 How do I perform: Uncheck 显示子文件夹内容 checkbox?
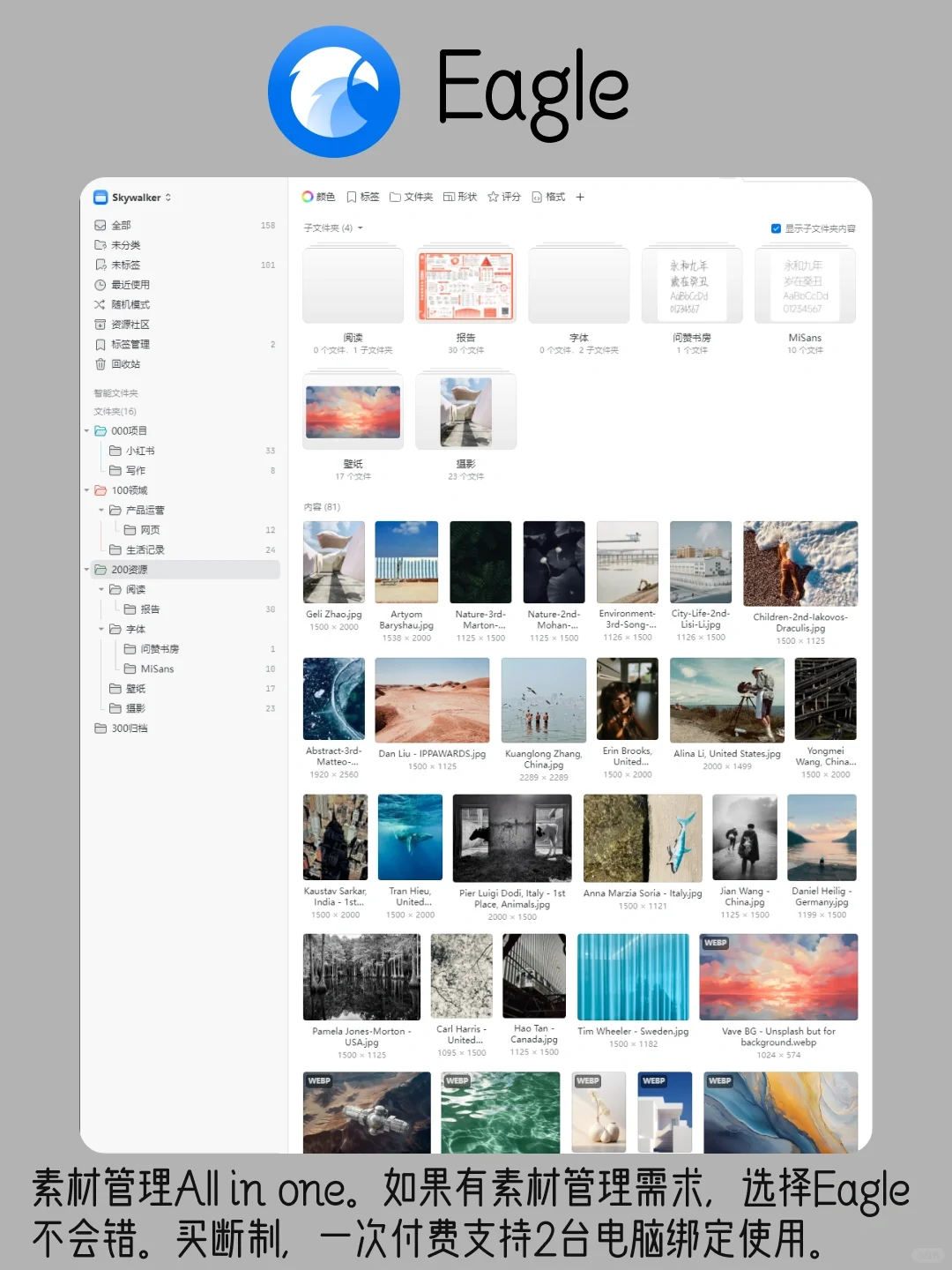[x=776, y=228]
